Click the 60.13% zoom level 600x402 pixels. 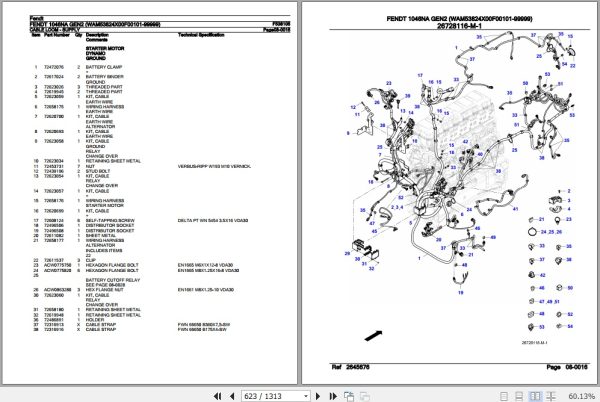581,396
